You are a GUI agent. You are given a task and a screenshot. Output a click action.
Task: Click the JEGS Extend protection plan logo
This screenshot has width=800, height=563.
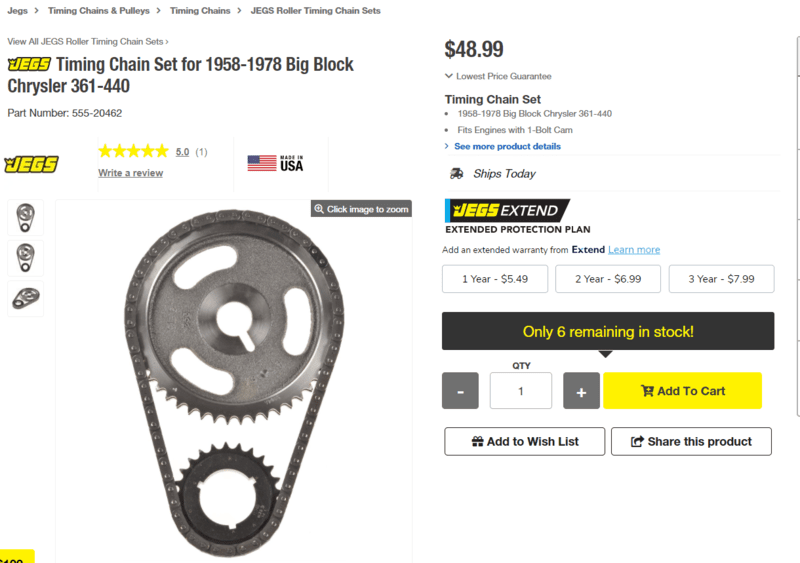click(507, 211)
